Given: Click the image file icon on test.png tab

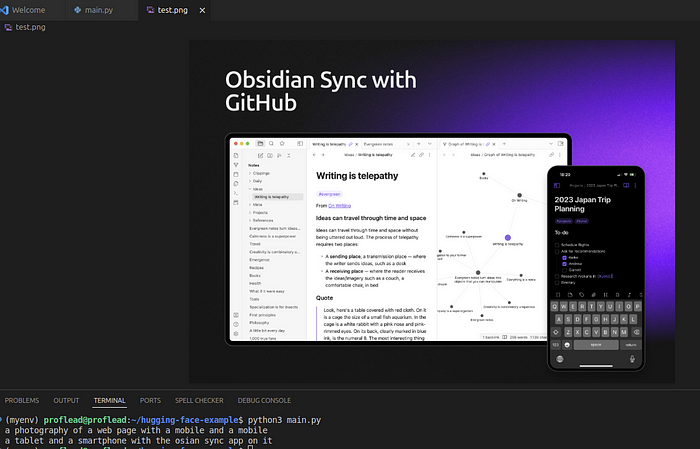Looking at the screenshot, I should click(150, 10).
